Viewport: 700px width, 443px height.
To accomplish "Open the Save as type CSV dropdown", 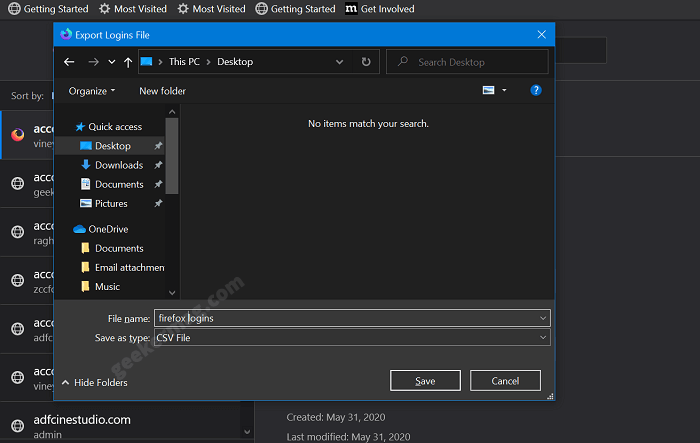I will click(352, 338).
